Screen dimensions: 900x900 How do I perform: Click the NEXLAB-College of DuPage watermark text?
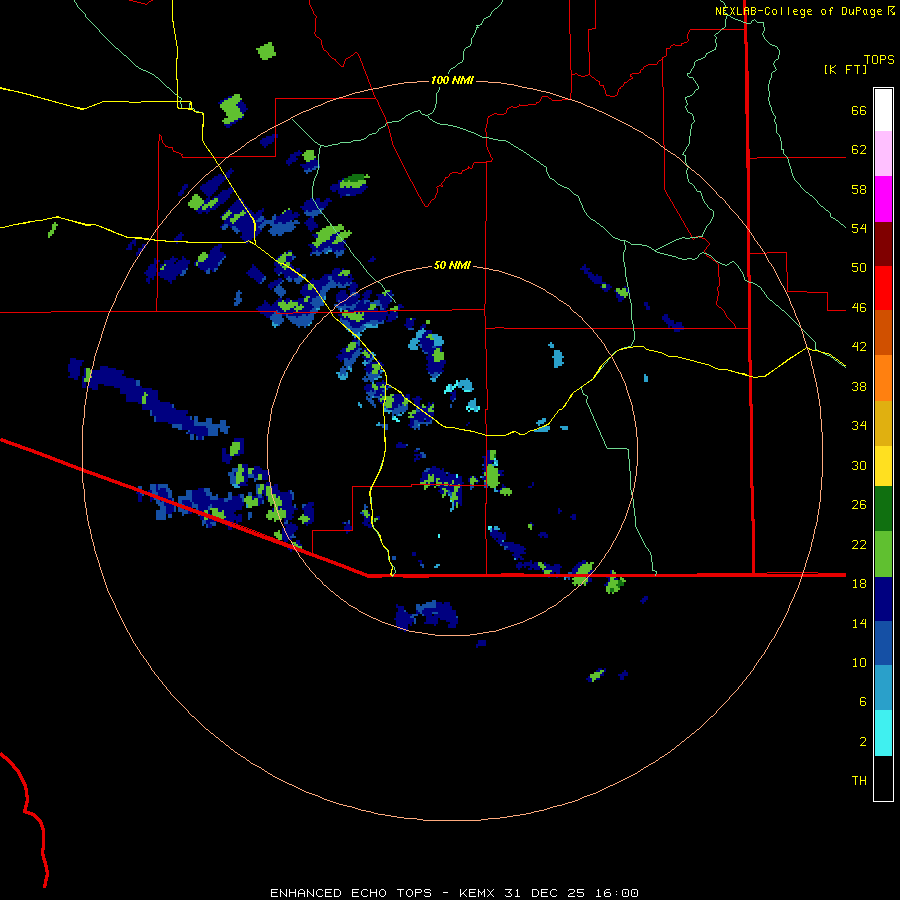(x=805, y=11)
